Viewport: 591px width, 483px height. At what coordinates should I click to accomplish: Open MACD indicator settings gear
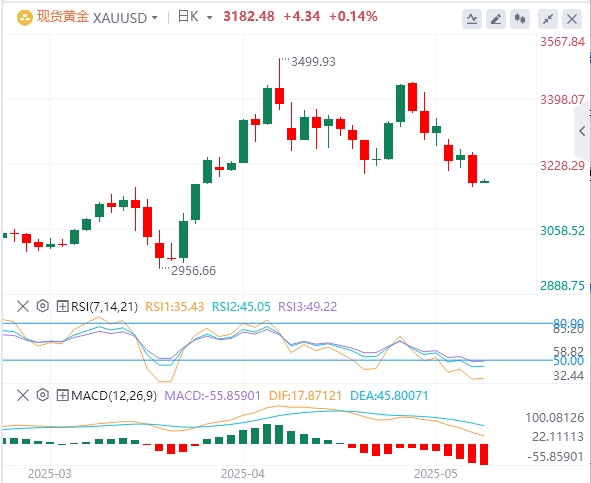coord(43,395)
